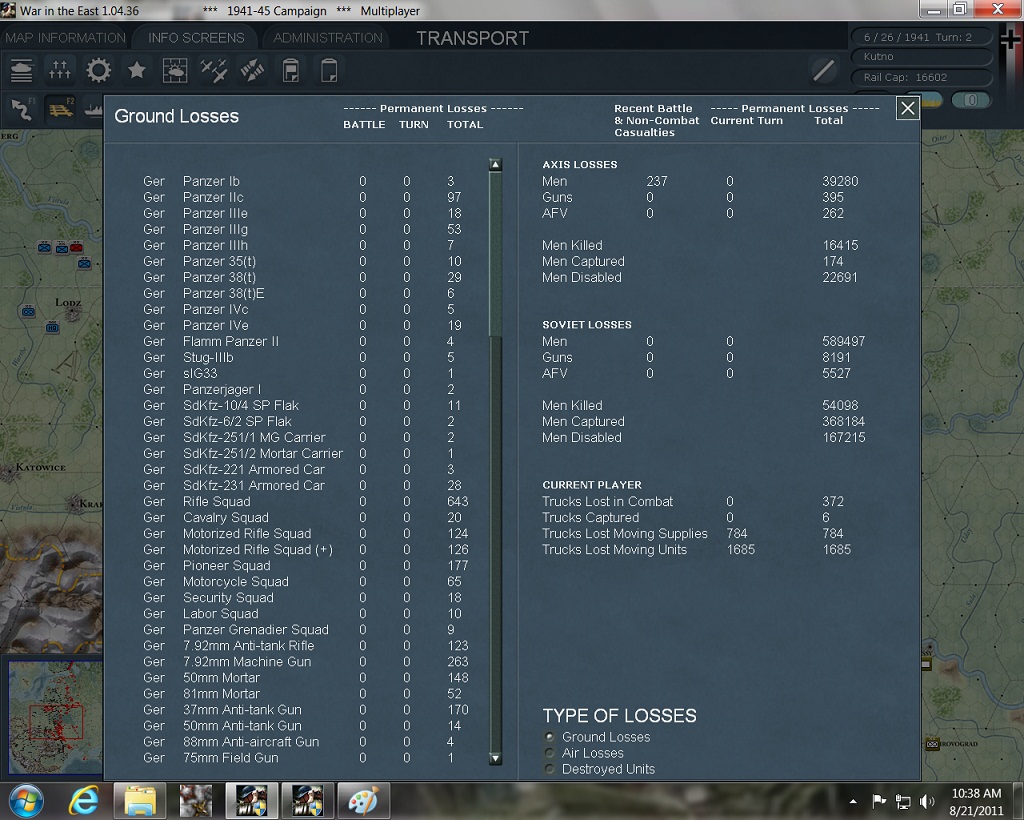Select the F2 rail transport mode icon
Screen dimensions: 1024x820
[x=60, y=109]
